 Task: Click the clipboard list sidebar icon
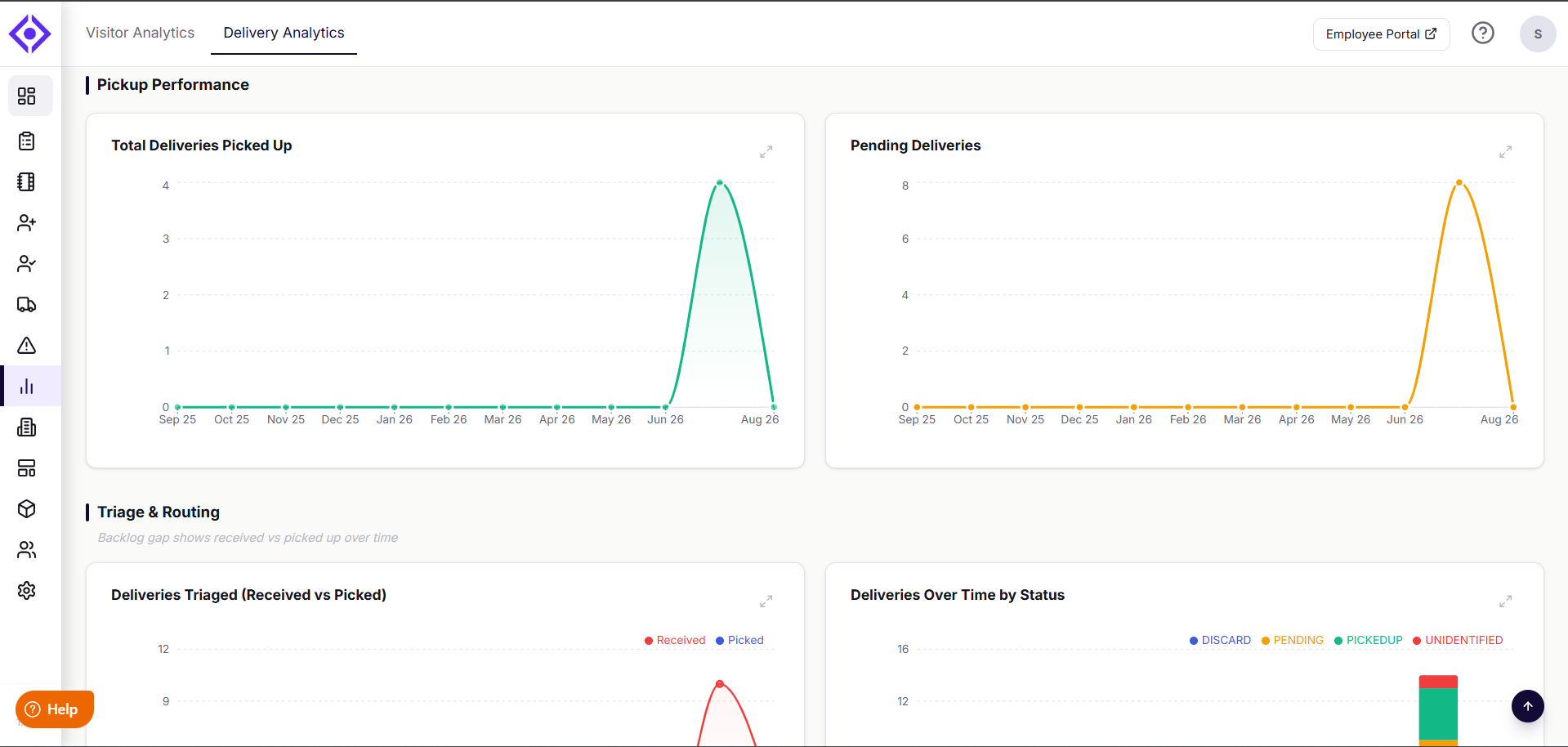pyautogui.click(x=27, y=141)
